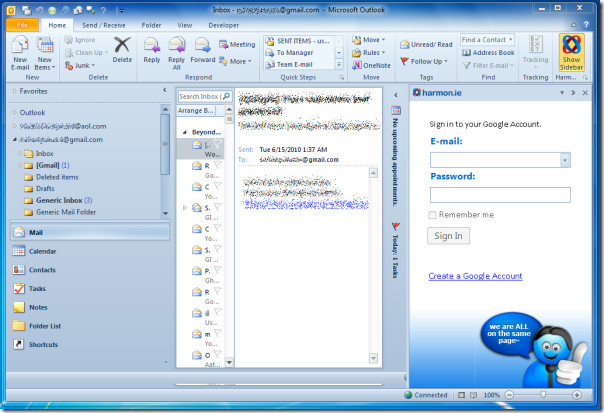Image resolution: width=604 pixels, height=413 pixels.
Task: Switch to Mail in navigation pane
Action: [x=89, y=232]
